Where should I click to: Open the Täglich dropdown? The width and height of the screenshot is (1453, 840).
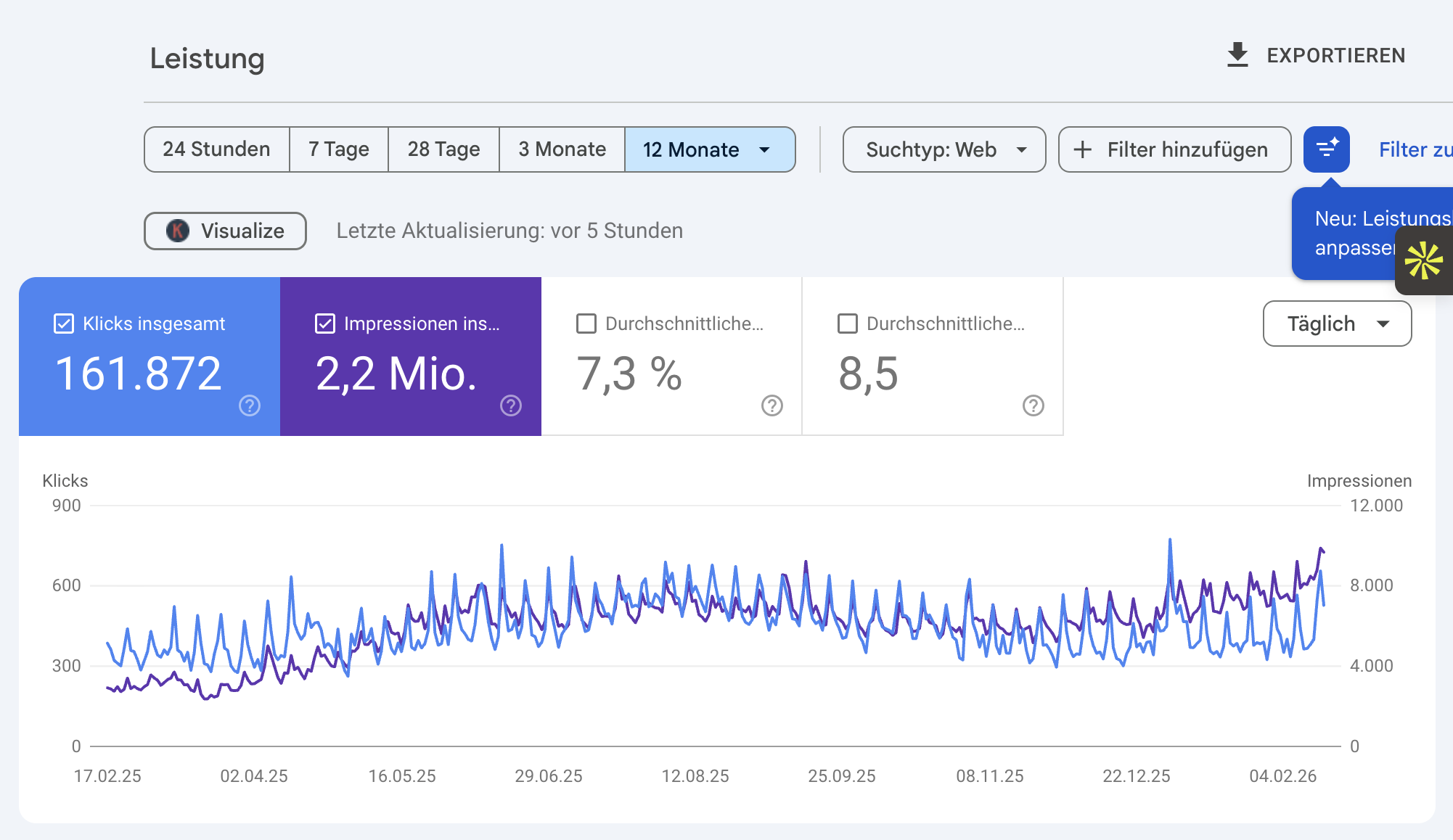click(1336, 324)
